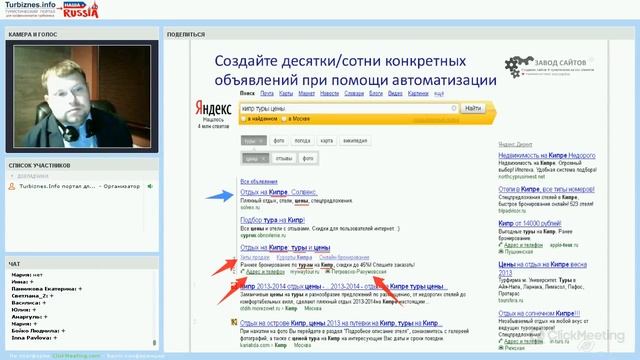Open the Онлайн-бронирование sitelink

344,258
